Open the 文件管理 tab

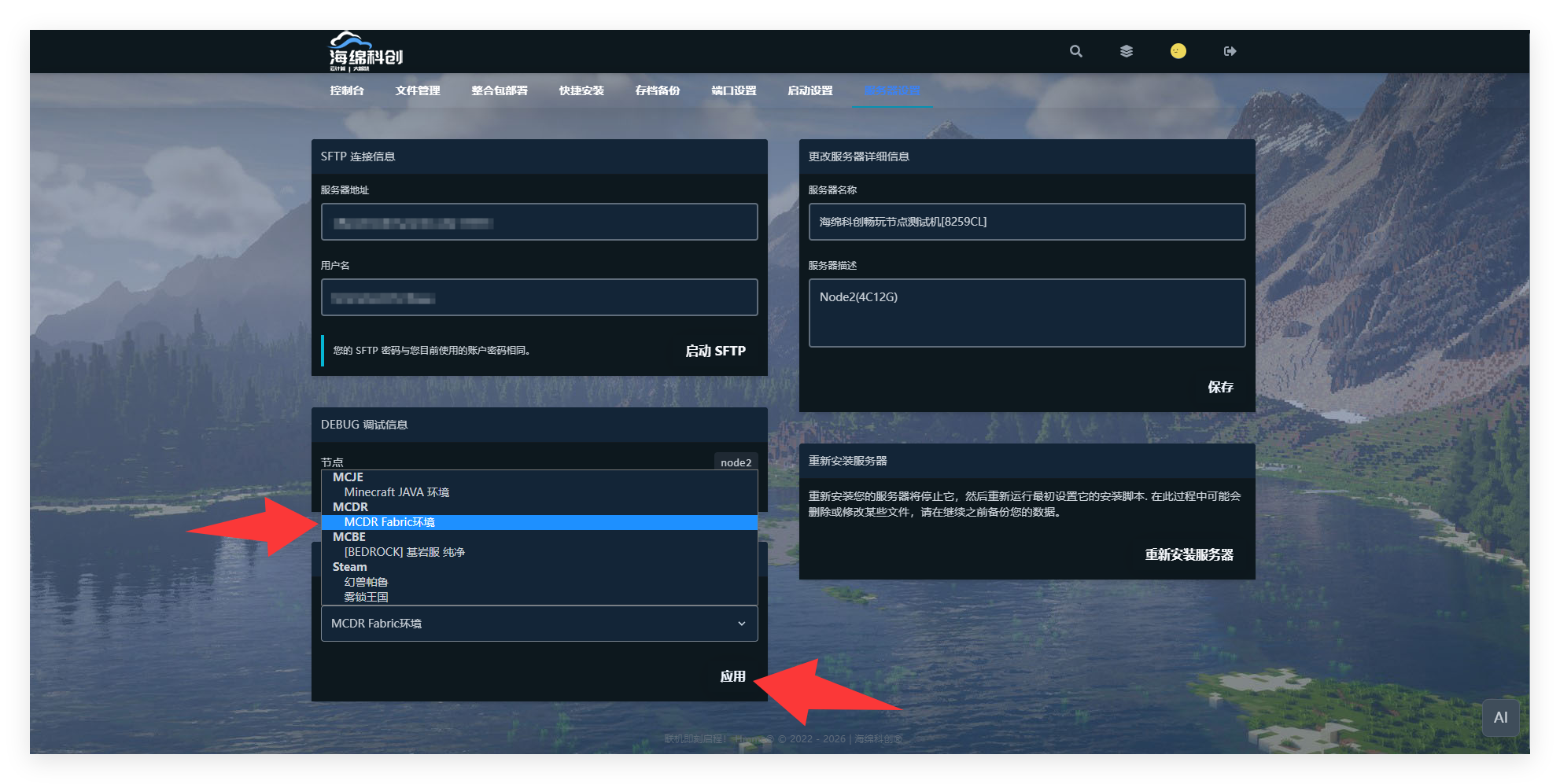pos(418,90)
